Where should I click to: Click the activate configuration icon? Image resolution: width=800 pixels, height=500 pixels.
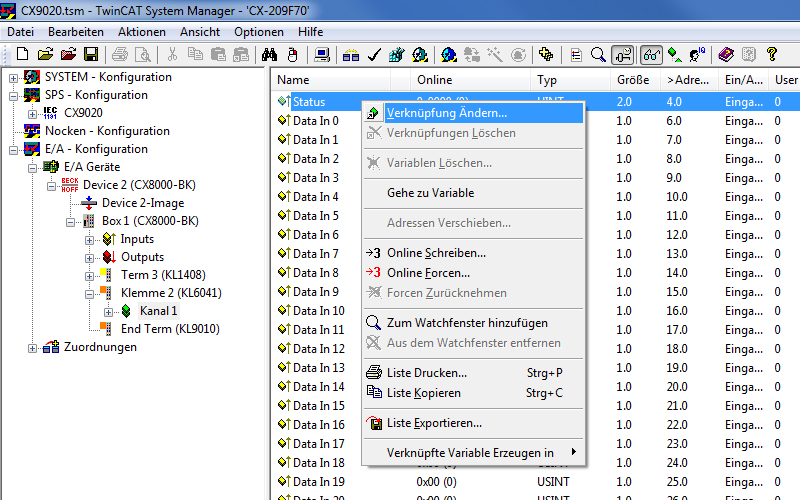[x=396, y=55]
